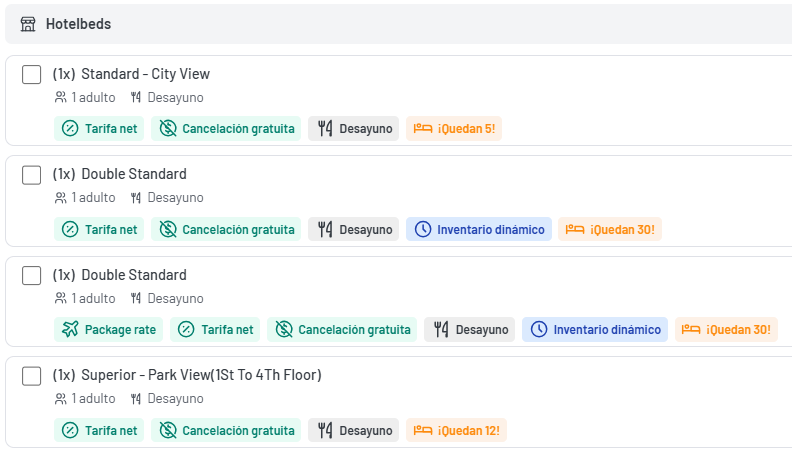Image resolution: width=792 pixels, height=452 pixels.
Task: Click small fork icon under Superior Park View title
Action: click(135, 399)
